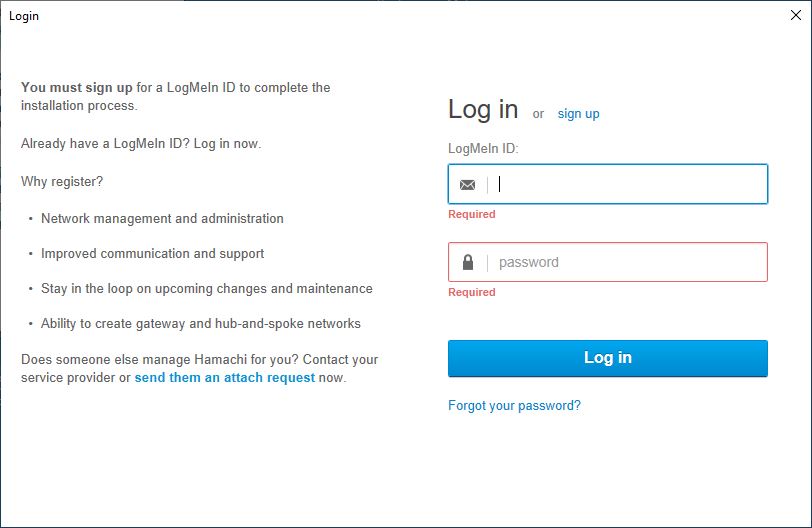Select the password input field
The image size is (812, 528).
607,262
